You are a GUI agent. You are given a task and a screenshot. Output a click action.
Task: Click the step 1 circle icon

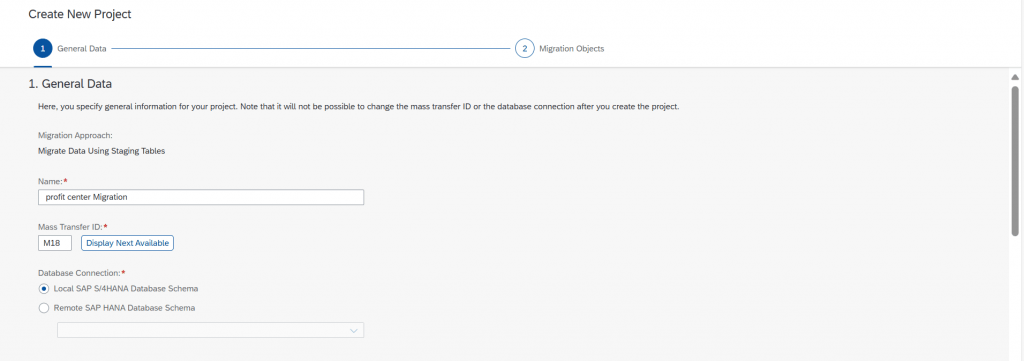42,48
